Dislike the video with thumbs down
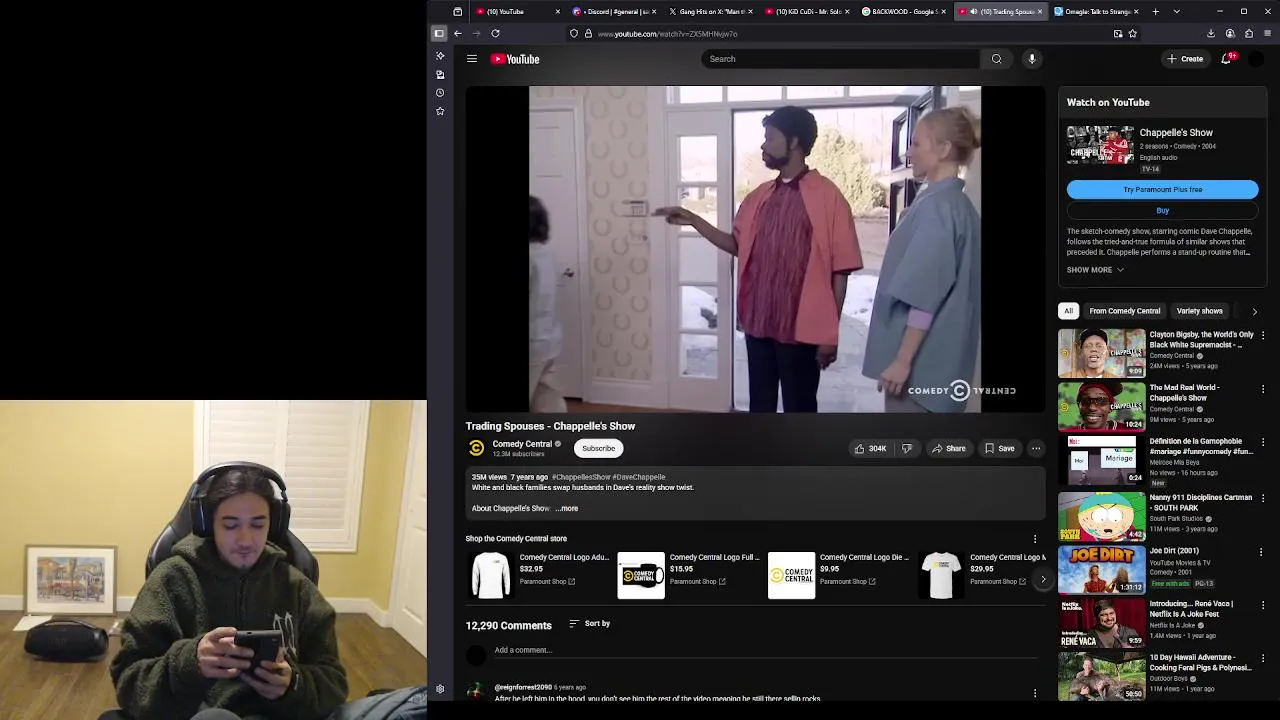 [x=907, y=448]
